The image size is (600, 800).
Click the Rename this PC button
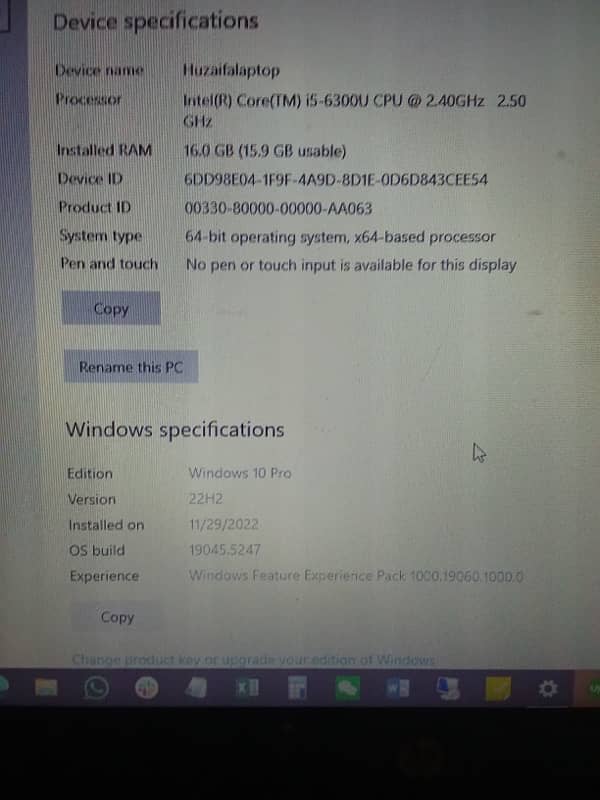click(x=131, y=367)
